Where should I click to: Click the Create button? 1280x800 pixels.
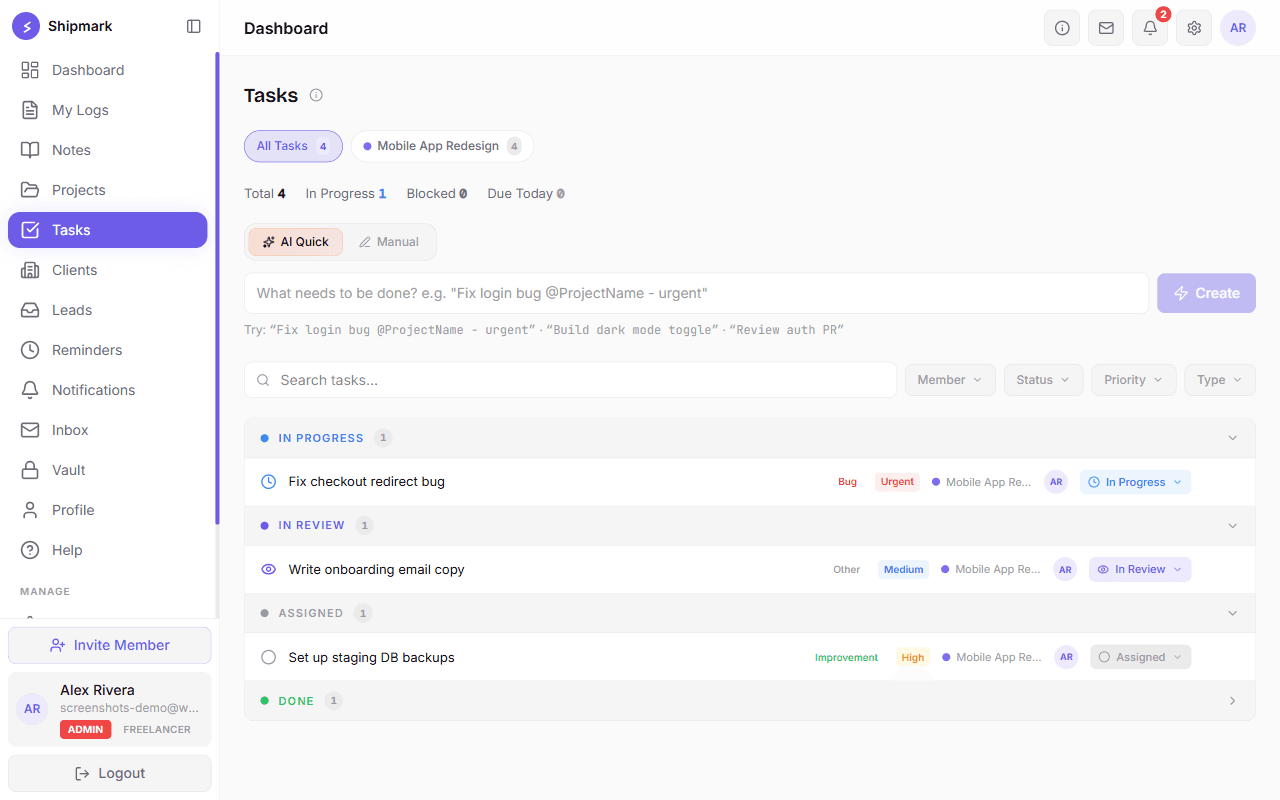(x=1206, y=293)
